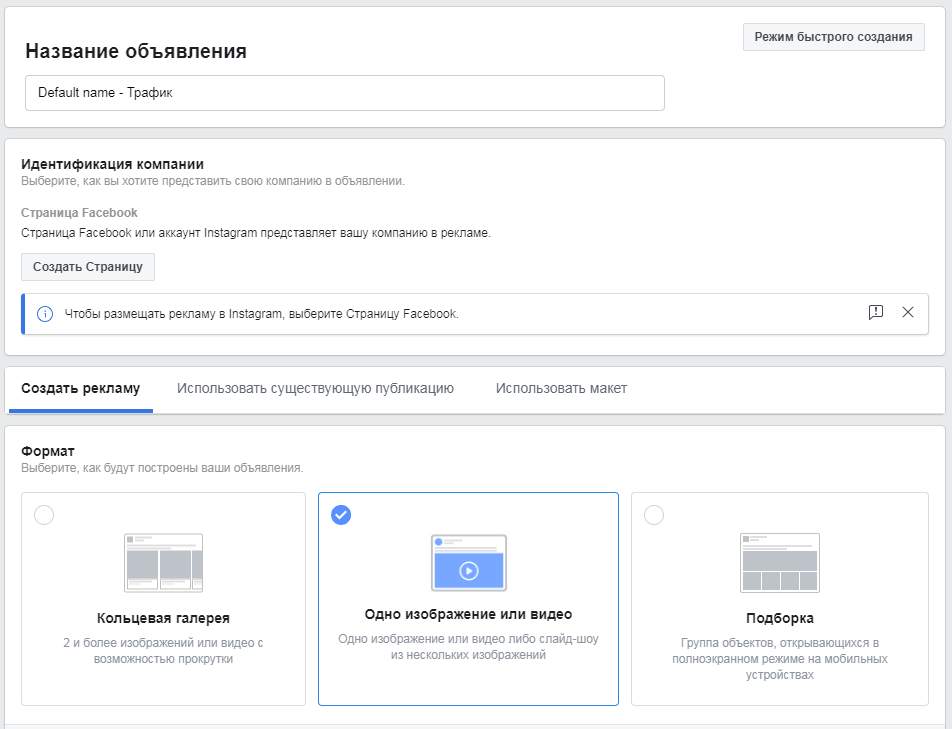The image size is (952, 729).
Task: Open Использовать макет tab
Action: point(561,388)
